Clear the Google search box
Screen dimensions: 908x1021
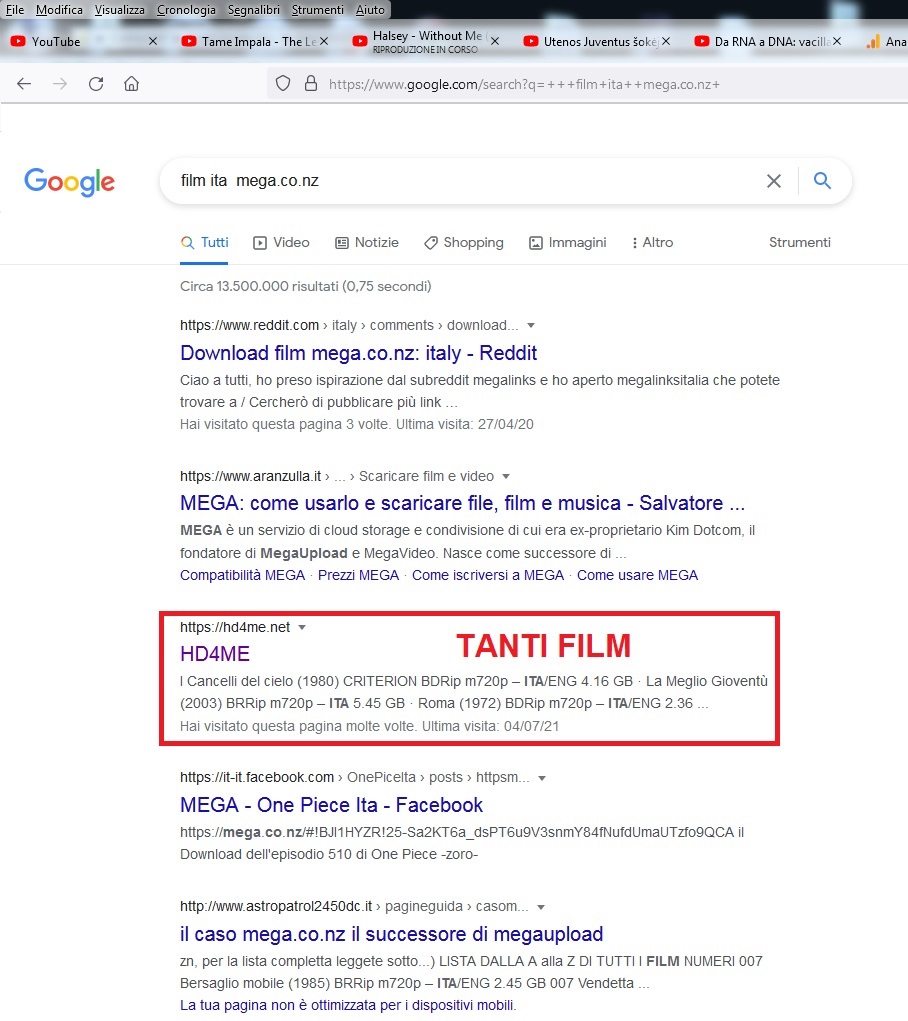tap(774, 181)
